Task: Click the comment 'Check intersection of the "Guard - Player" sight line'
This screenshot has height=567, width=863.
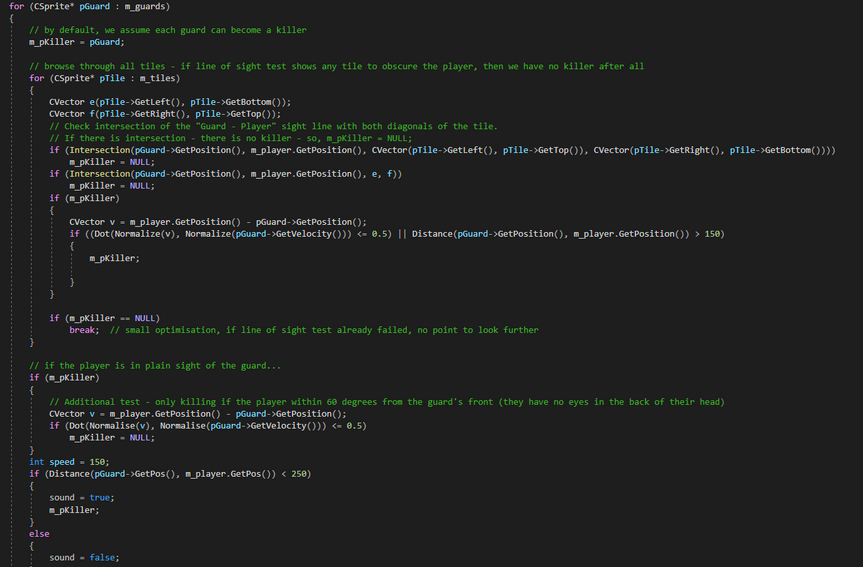Action: [x=273, y=126]
